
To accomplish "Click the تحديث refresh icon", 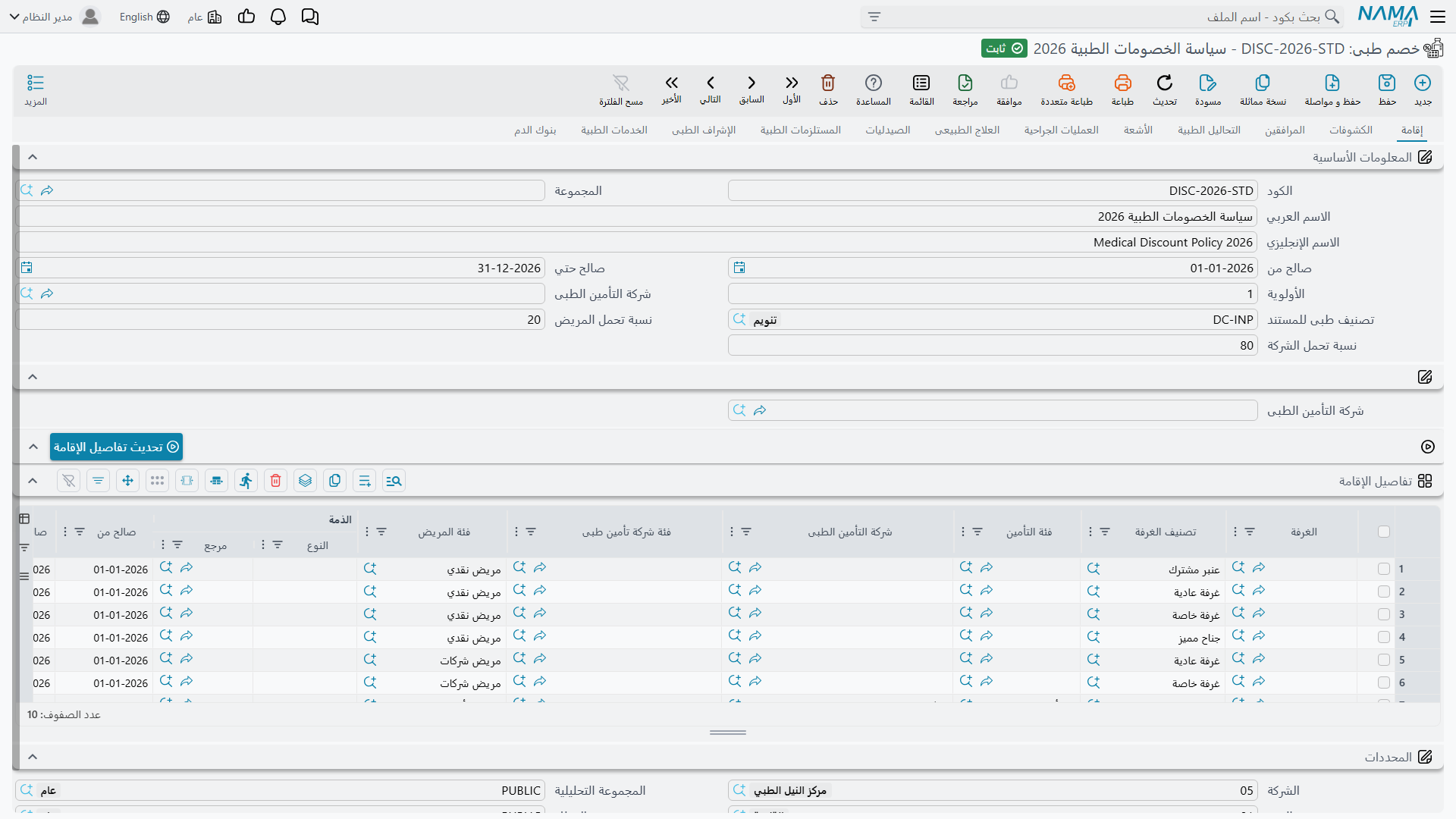I will pyautogui.click(x=1165, y=83).
